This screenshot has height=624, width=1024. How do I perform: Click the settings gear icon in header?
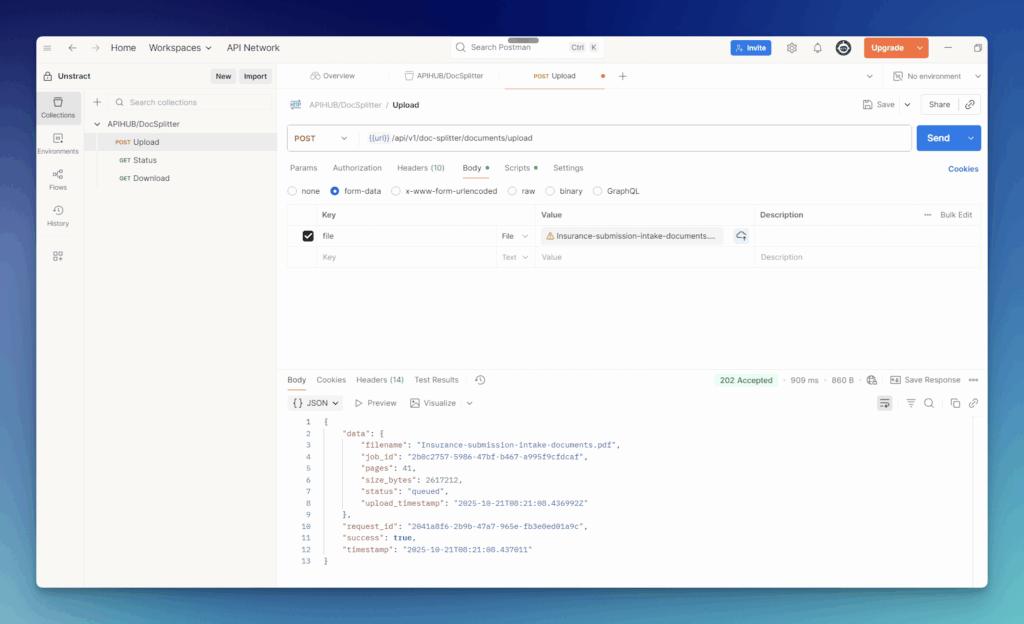pyautogui.click(x=792, y=48)
